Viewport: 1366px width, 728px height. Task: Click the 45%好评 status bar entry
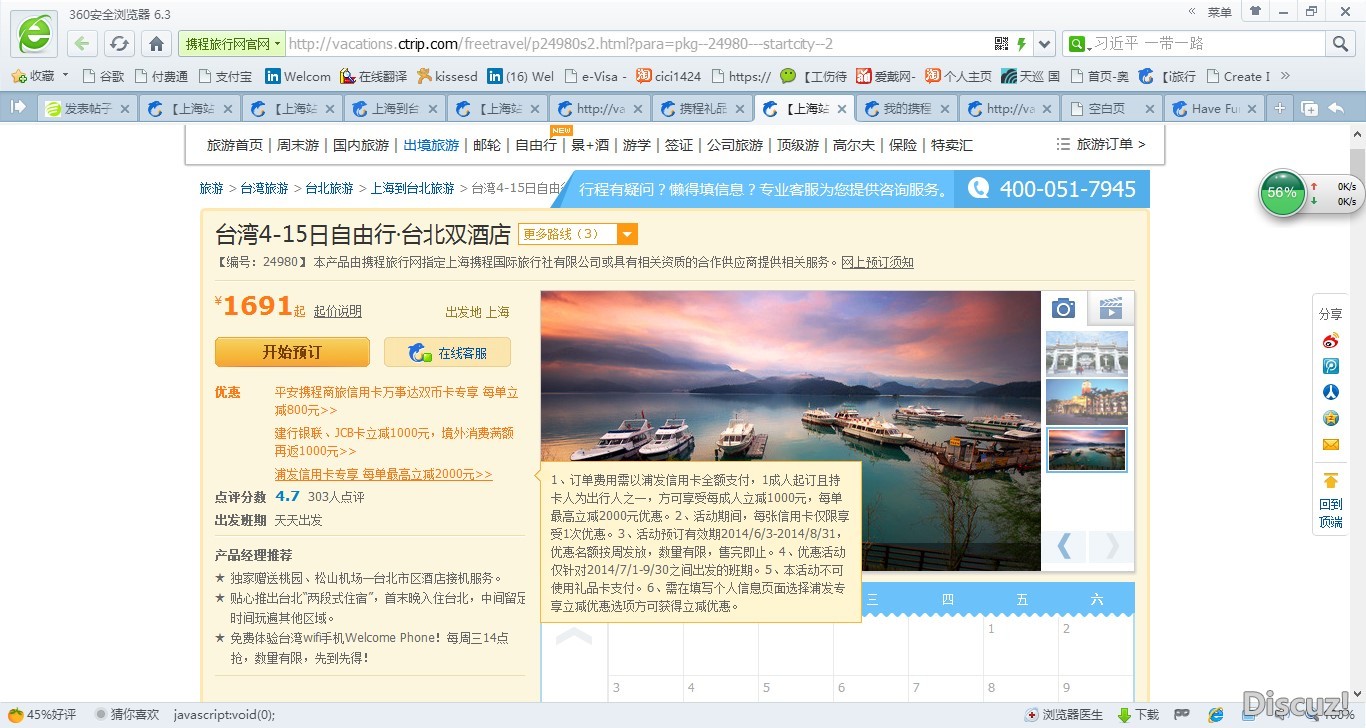click(x=42, y=714)
